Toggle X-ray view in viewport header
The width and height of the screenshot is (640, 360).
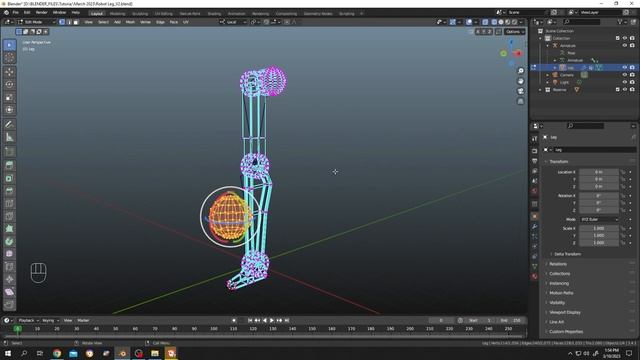(485, 22)
